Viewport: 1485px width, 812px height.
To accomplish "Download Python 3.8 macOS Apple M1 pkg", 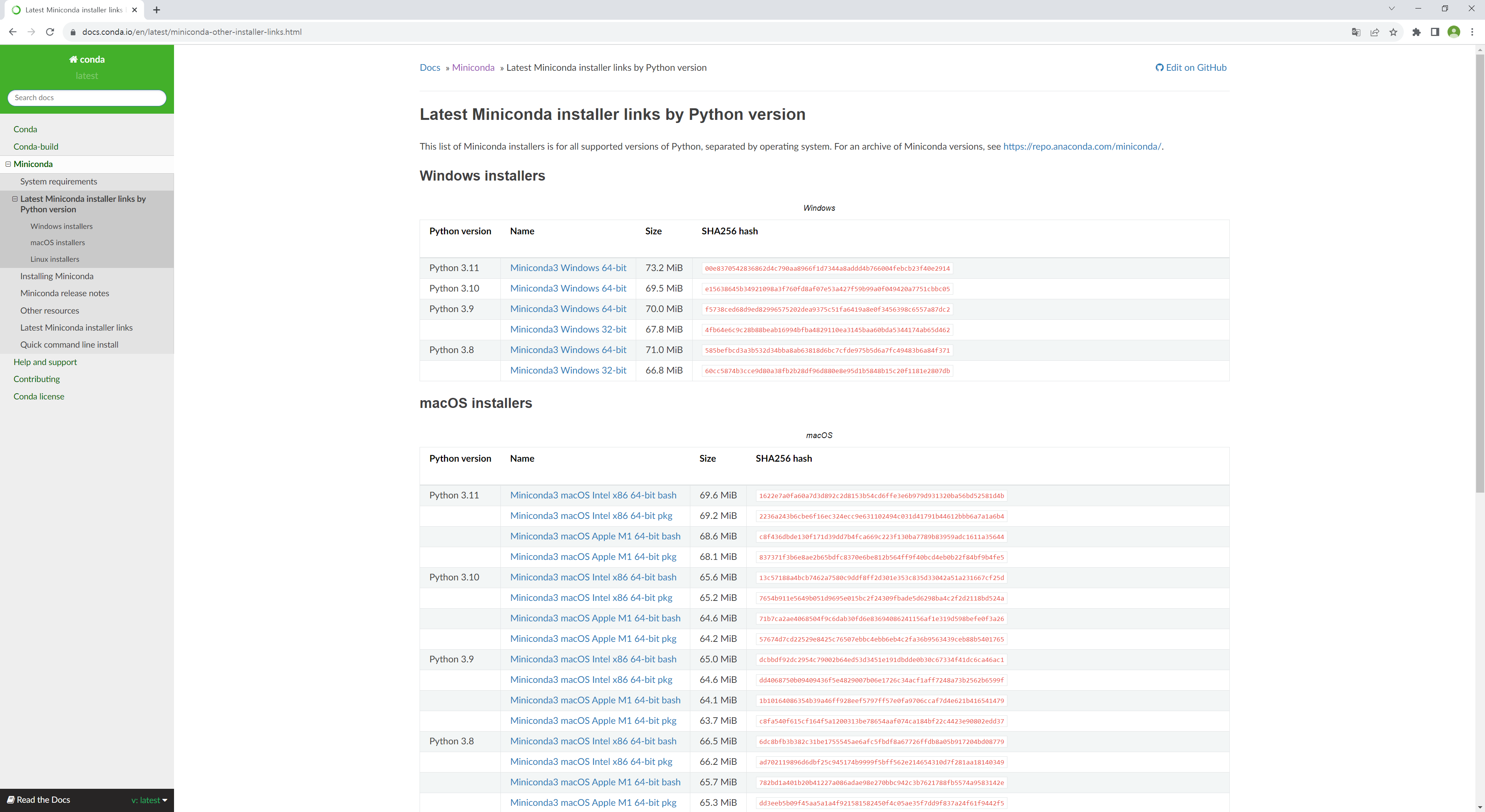I will click(x=593, y=802).
